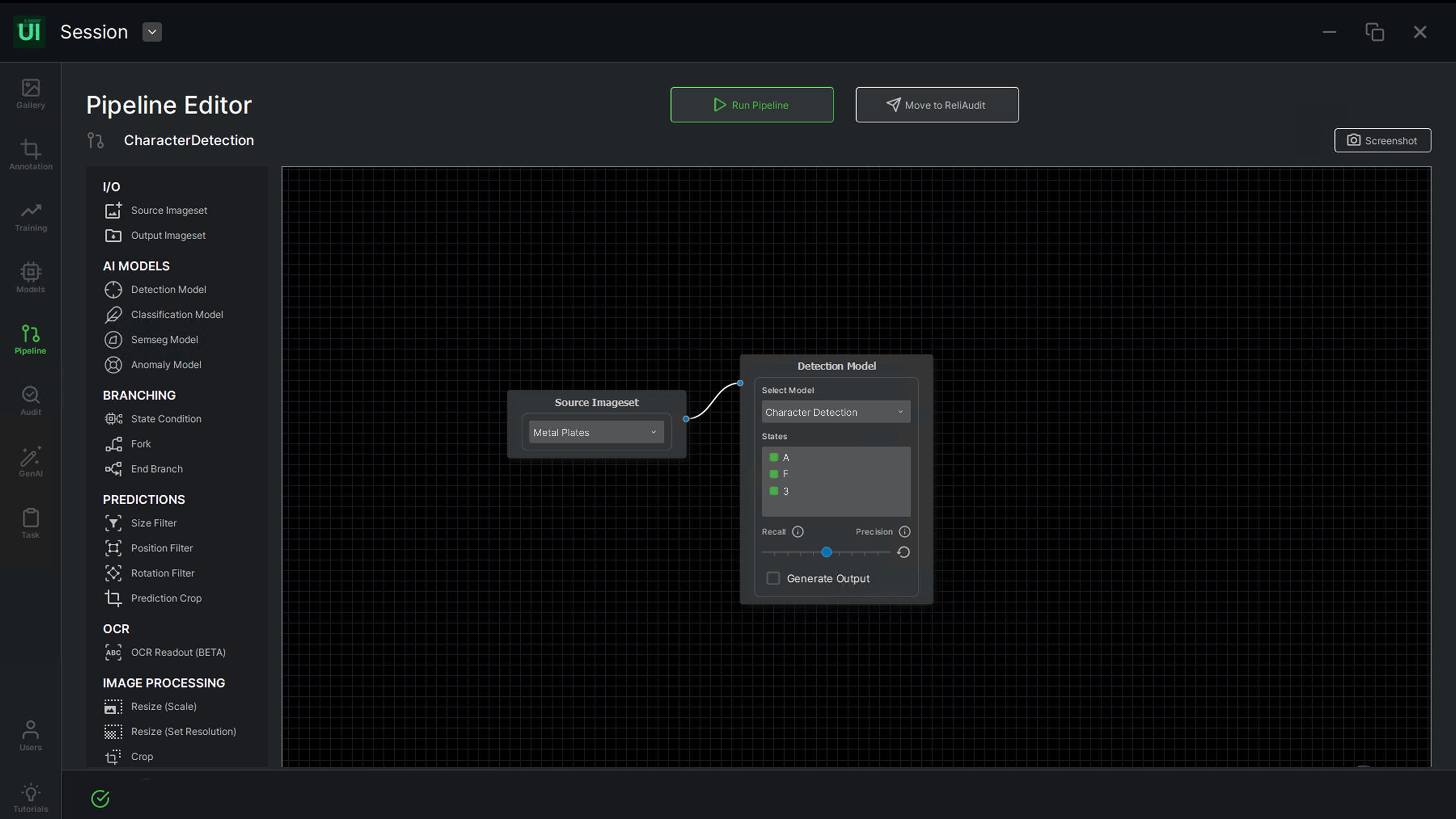Image resolution: width=1456 pixels, height=819 pixels.
Task: Click the Size Filter icon
Action: (x=113, y=523)
